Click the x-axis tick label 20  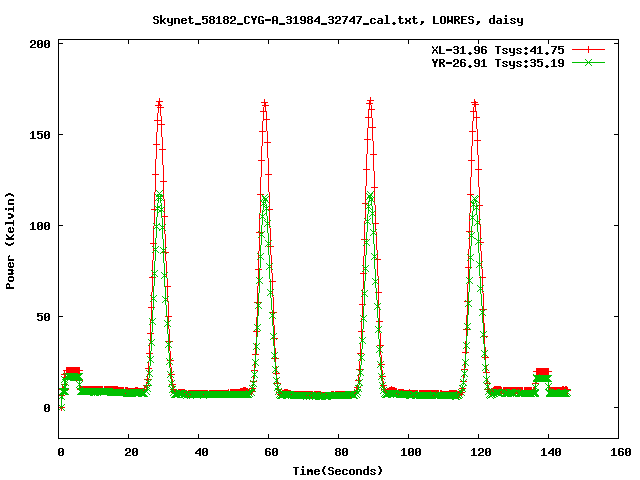pos(131,452)
